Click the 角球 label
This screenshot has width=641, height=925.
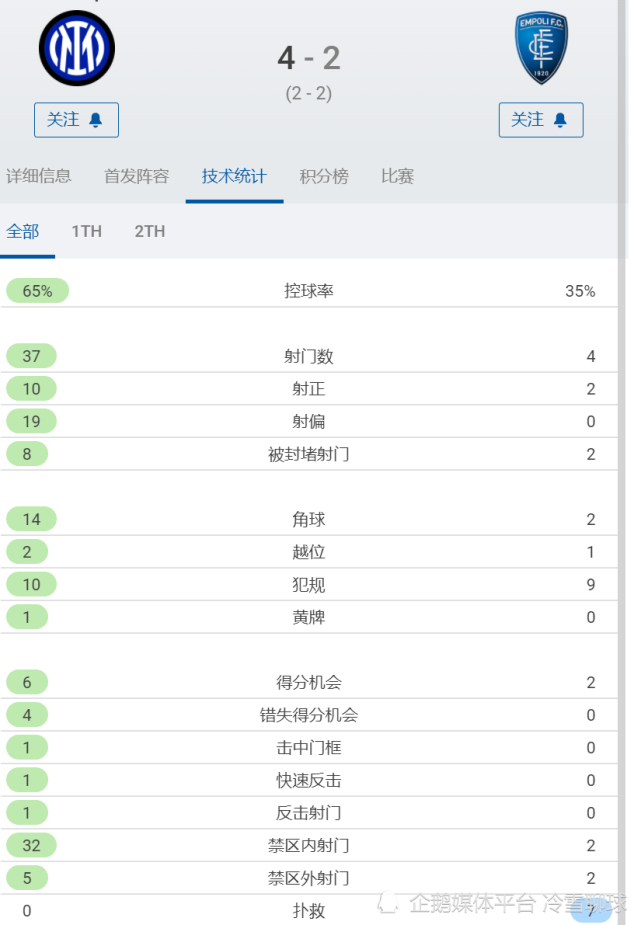309,519
